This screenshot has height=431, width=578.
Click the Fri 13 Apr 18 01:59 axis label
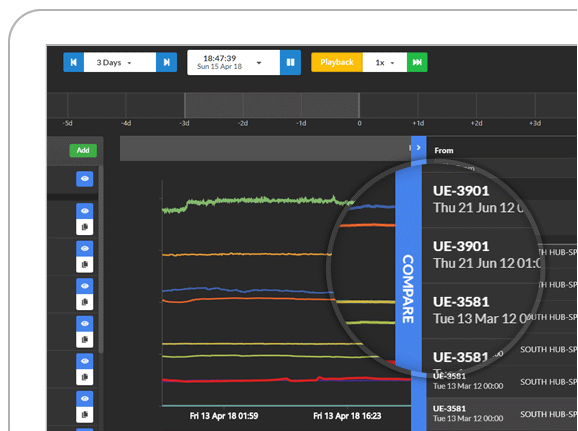tap(224, 416)
